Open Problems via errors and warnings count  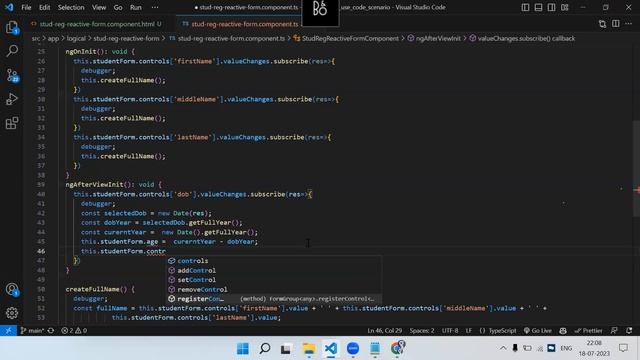pyautogui.click(x=74, y=331)
